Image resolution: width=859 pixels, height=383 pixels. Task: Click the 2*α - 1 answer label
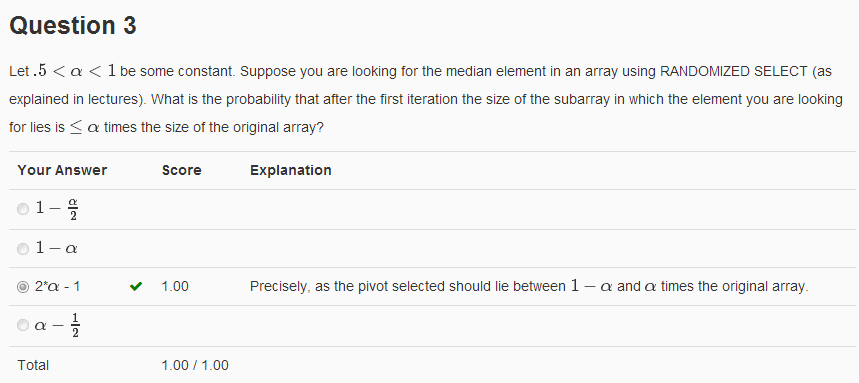[58, 287]
